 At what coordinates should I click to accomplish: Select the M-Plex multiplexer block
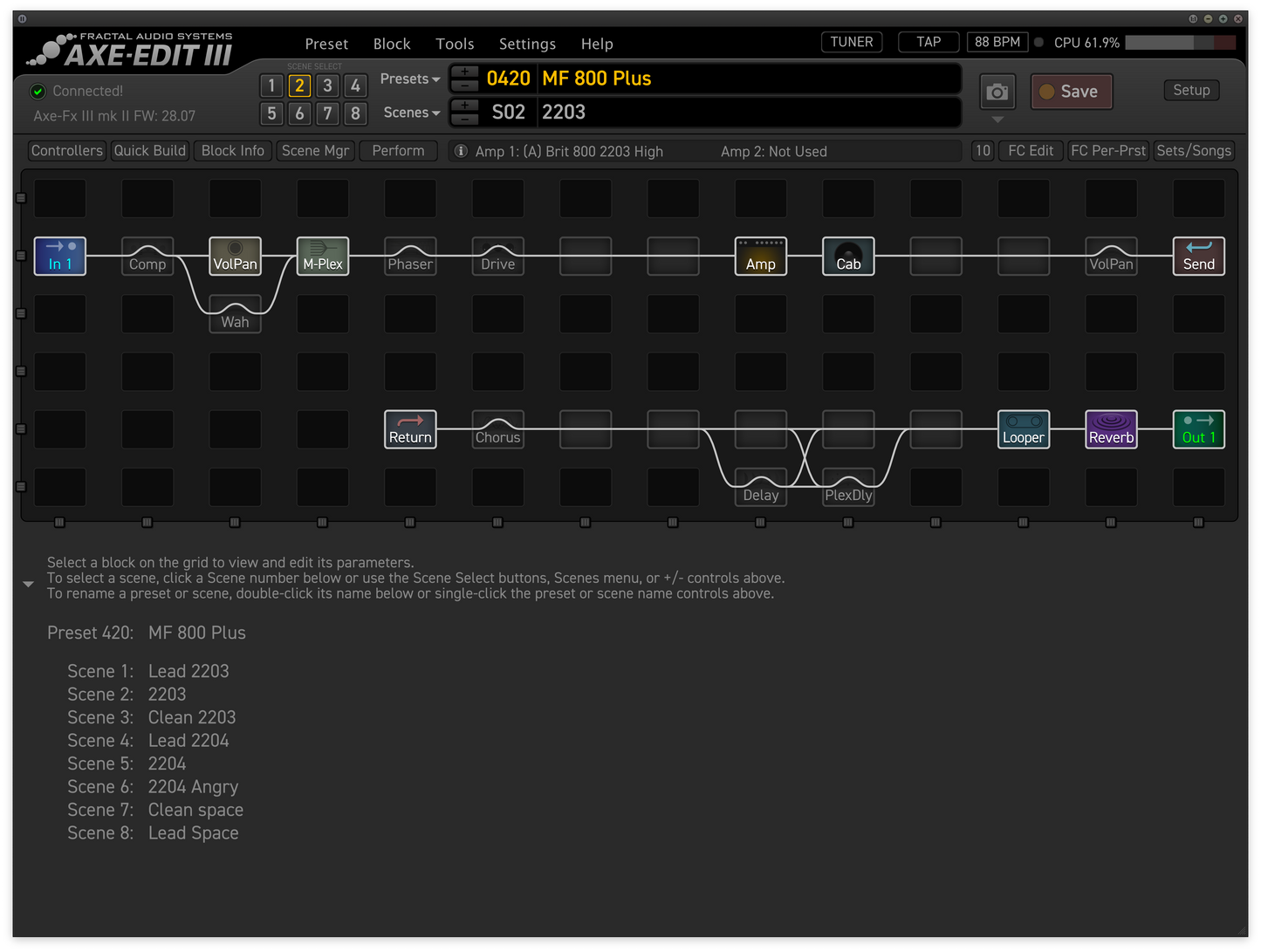[x=322, y=257]
